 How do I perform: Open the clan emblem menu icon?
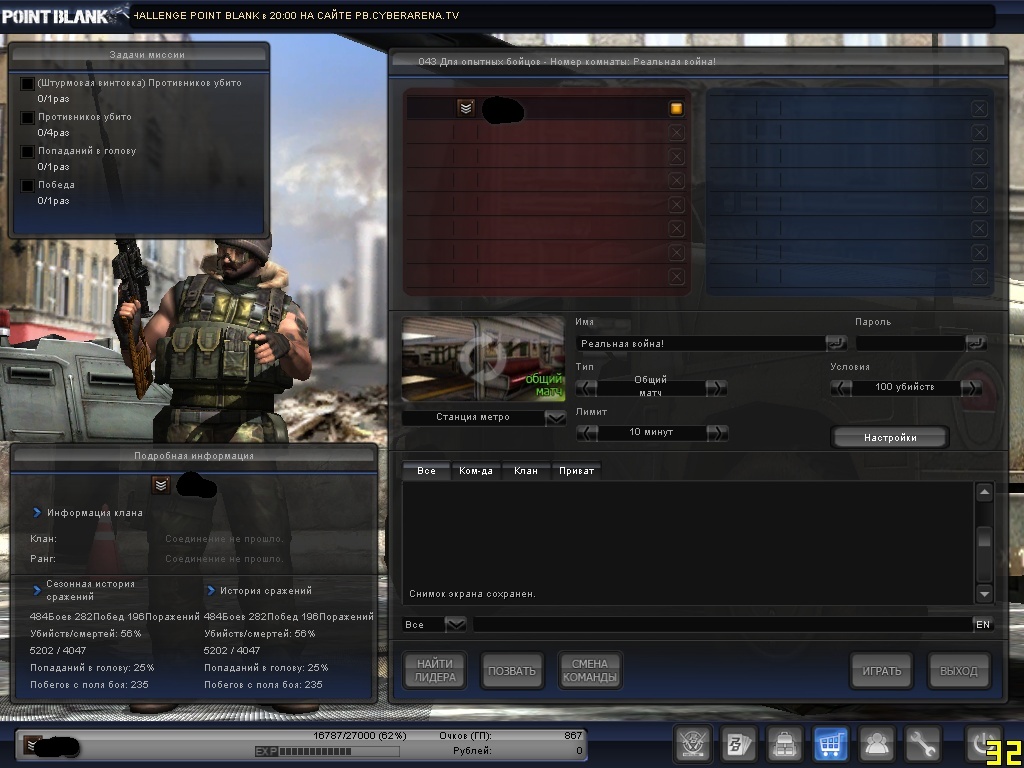692,744
